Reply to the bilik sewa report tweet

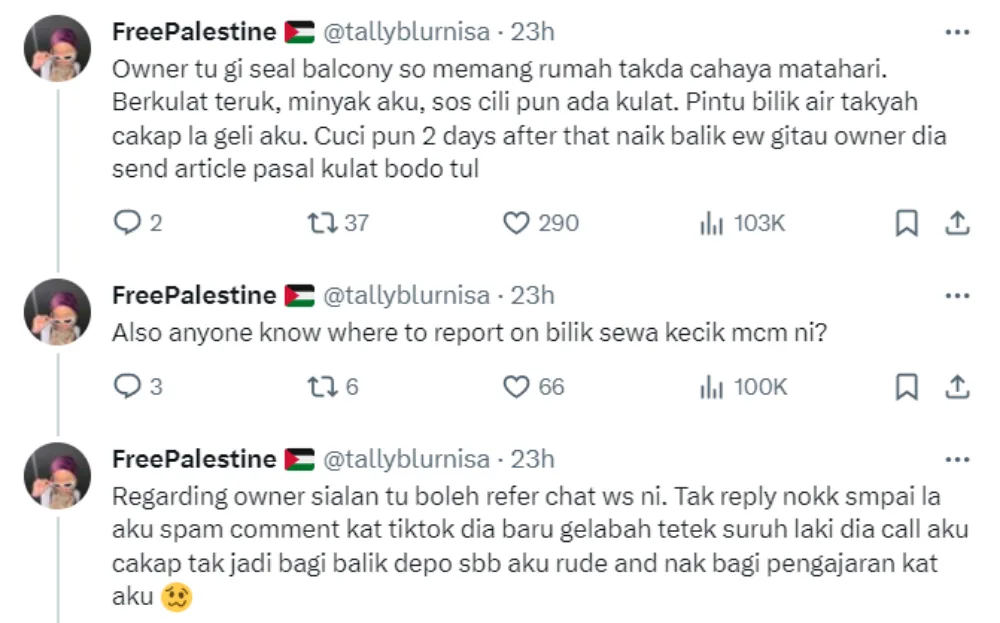(128, 386)
